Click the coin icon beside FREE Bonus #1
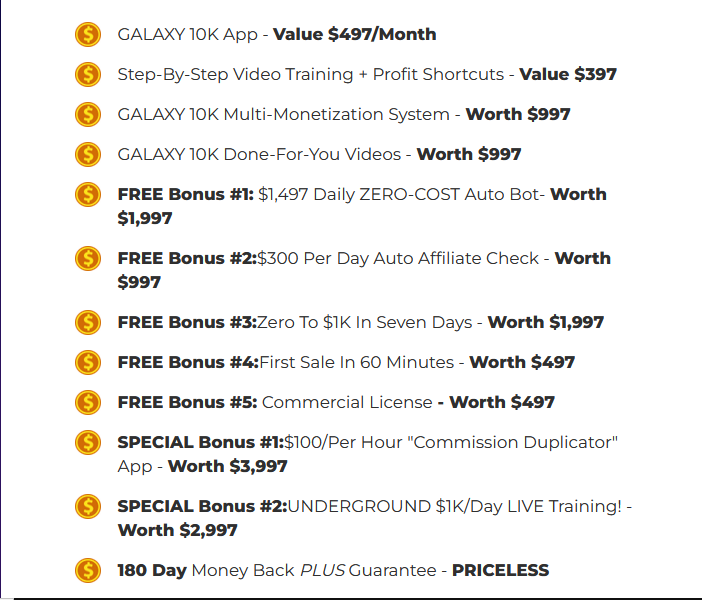 [x=88, y=194]
